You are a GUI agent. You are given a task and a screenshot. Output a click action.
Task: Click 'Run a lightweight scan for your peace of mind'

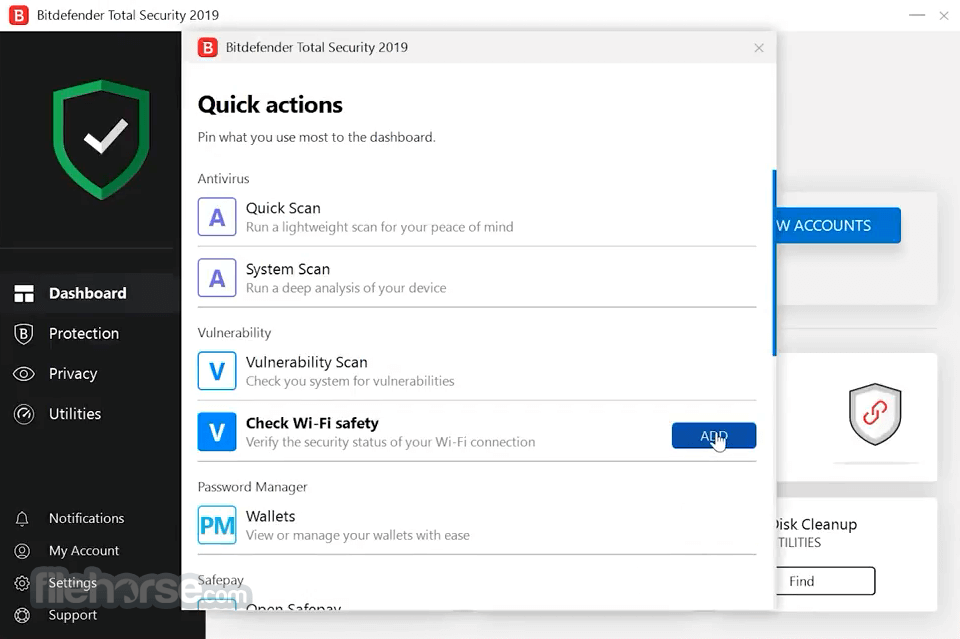coord(380,227)
